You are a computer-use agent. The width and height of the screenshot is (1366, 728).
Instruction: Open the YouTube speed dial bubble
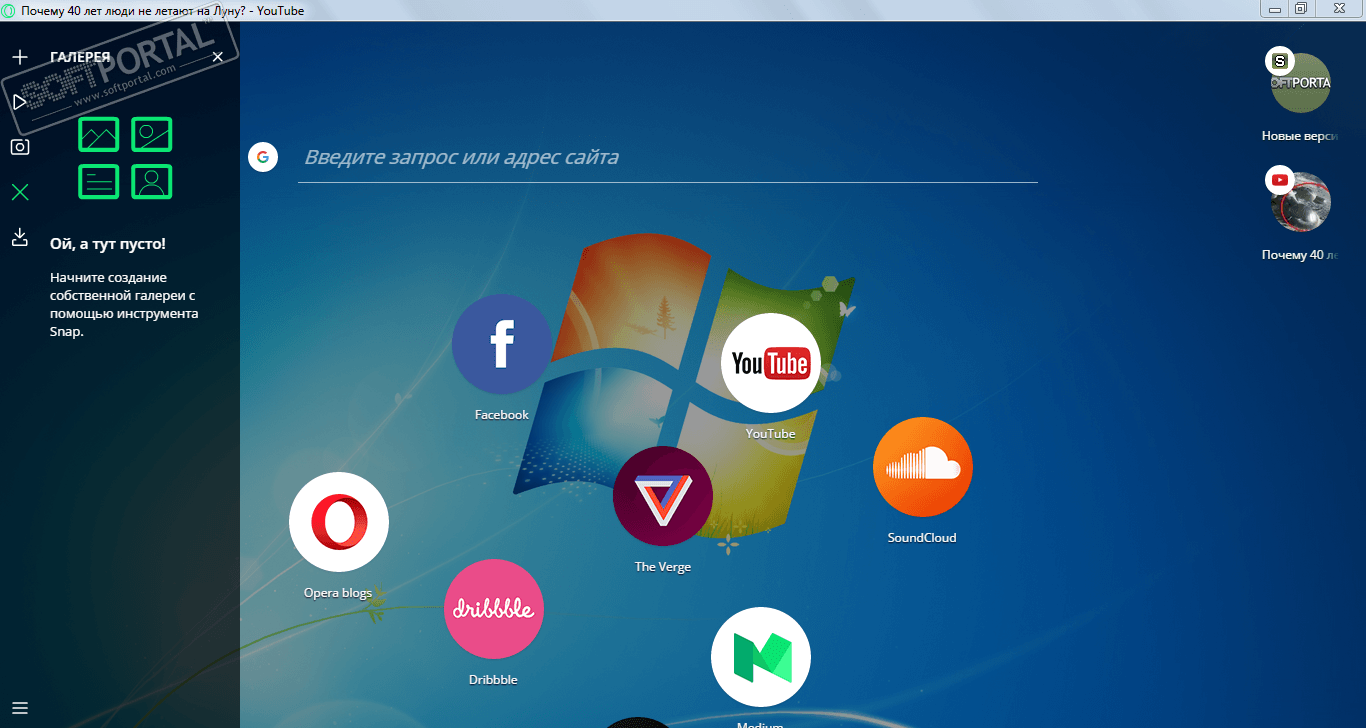point(771,363)
